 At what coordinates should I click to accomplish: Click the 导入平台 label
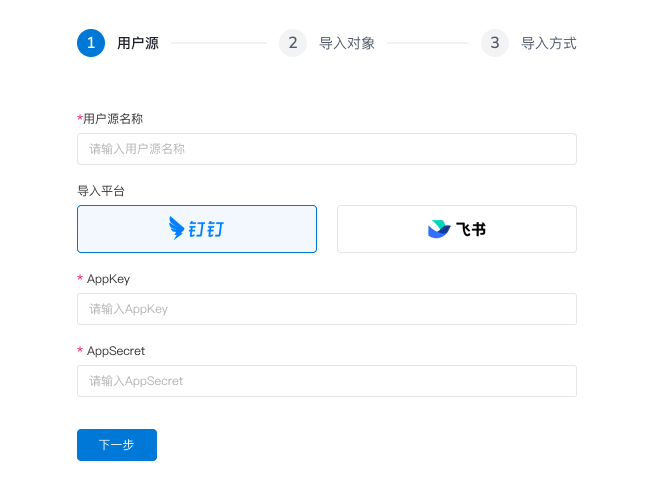pos(101,191)
